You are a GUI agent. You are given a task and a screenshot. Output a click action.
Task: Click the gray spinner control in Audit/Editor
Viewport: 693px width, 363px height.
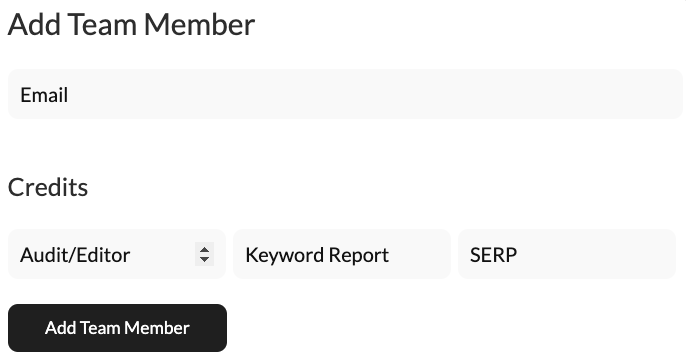(x=204, y=254)
